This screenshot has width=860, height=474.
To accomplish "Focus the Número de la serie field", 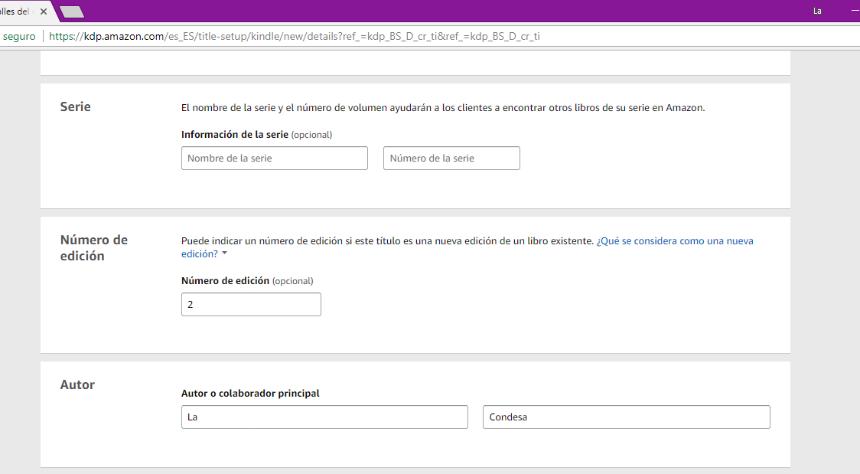I will 451,158.
